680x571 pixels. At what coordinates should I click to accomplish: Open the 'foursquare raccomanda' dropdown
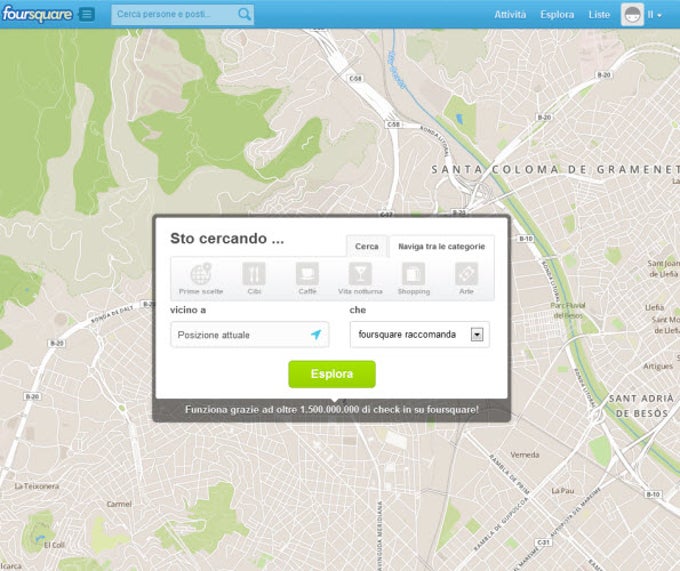(420, 334)
